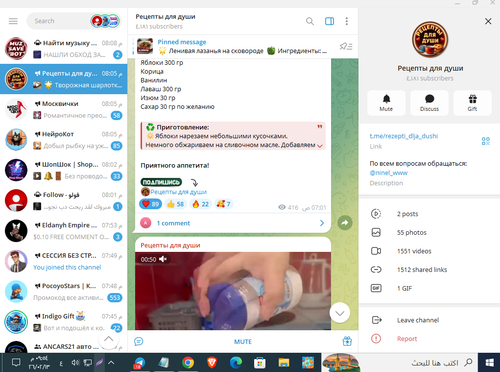Launch Brave browser from the taskbar
This screenshot has height=372, width=500.
[x=212, y=363]
